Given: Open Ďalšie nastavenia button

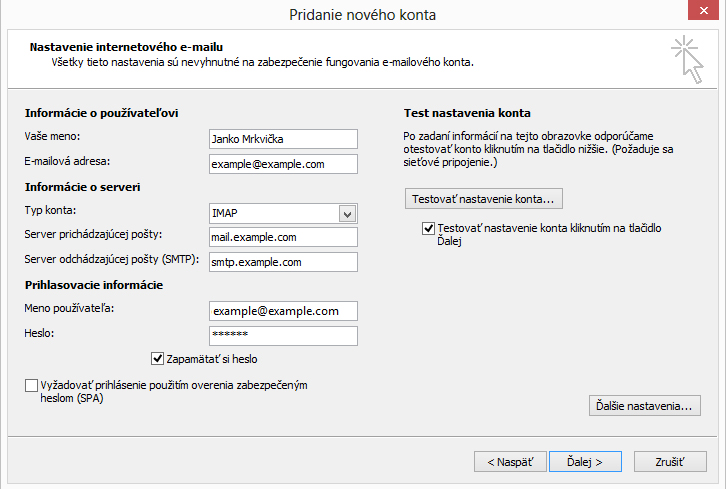Looking at the screenshot, I should tap(644, 406).
